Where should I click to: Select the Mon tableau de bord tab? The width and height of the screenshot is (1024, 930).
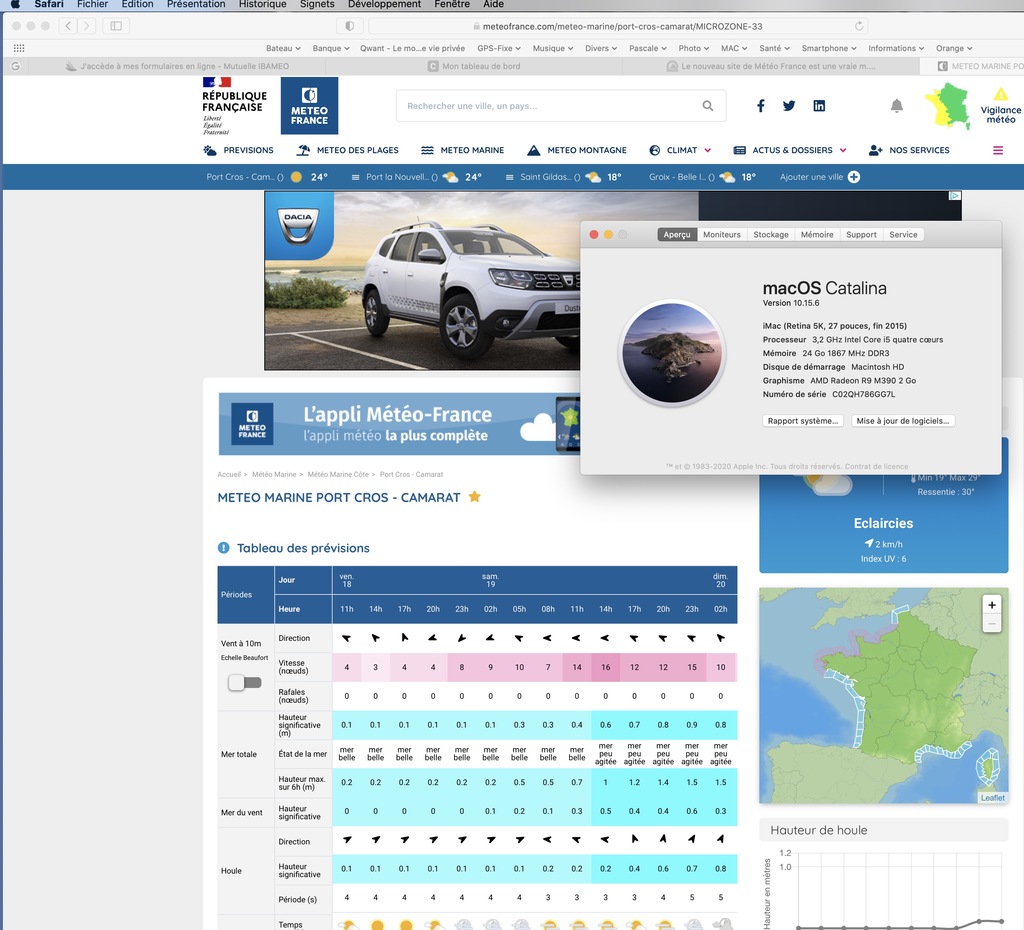(473, 66)
